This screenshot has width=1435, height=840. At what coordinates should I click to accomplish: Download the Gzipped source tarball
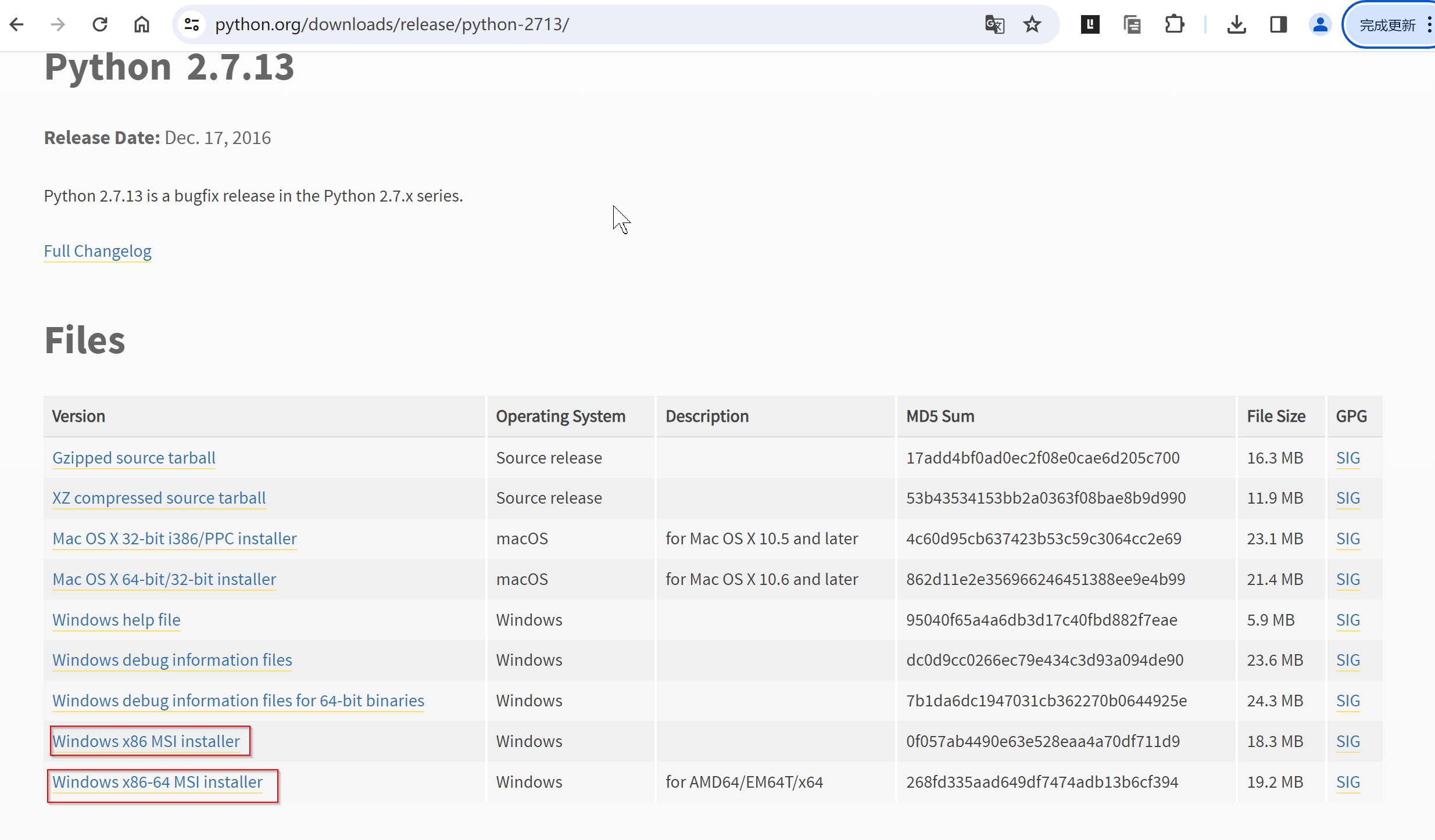[134, 458]
